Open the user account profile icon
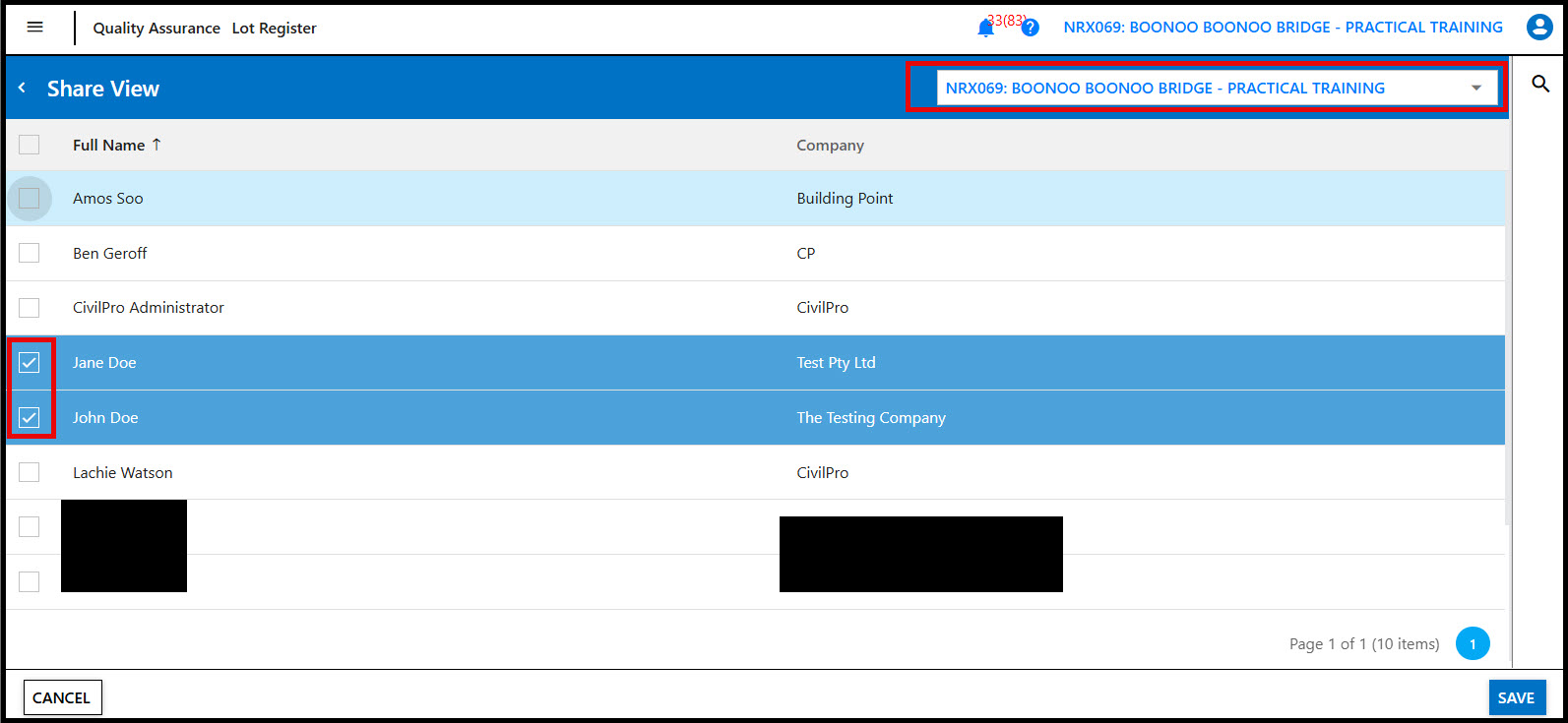 [x=1538, y=28]
